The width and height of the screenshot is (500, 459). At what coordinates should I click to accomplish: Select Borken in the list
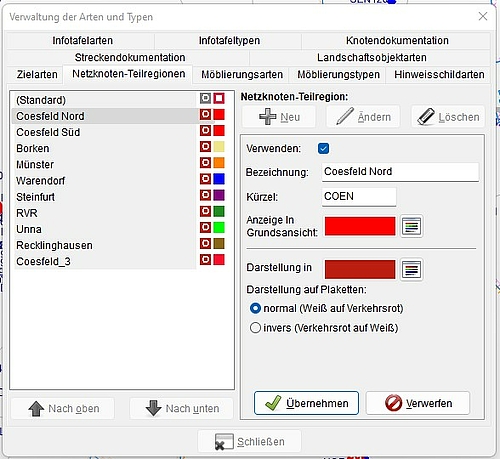click(104, 148)
